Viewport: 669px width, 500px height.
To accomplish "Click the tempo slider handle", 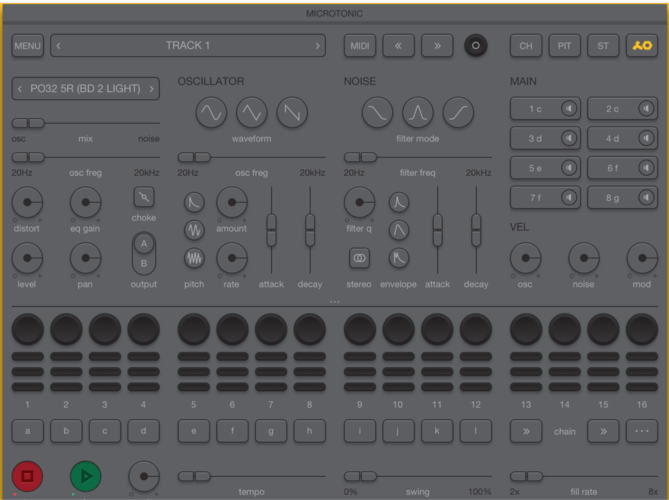I will pyautogui.click(x=195, y=476).
